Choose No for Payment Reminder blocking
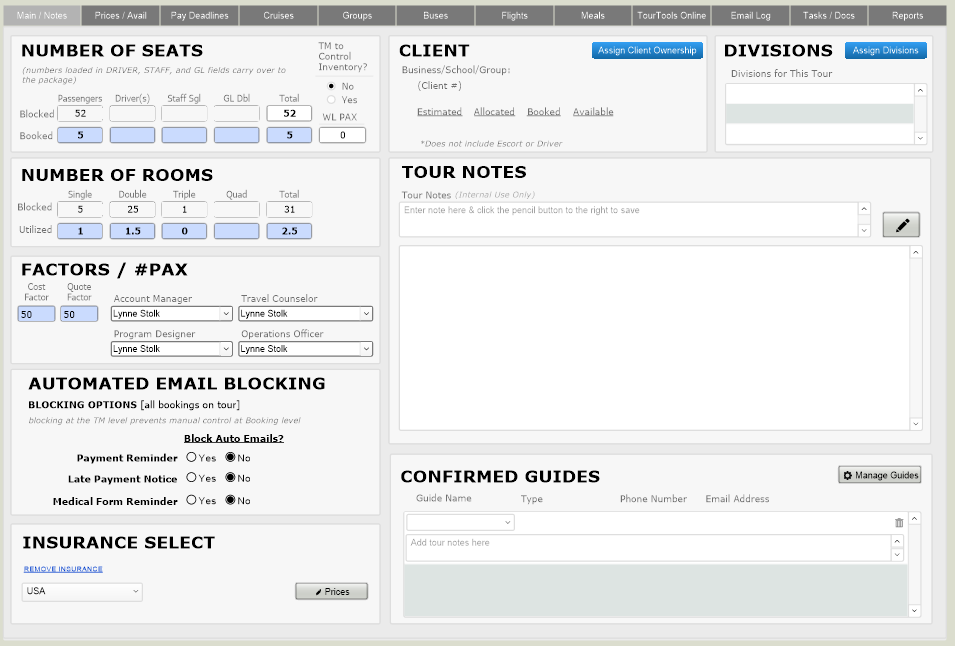The image size is (955, 646). pos(230,457)
